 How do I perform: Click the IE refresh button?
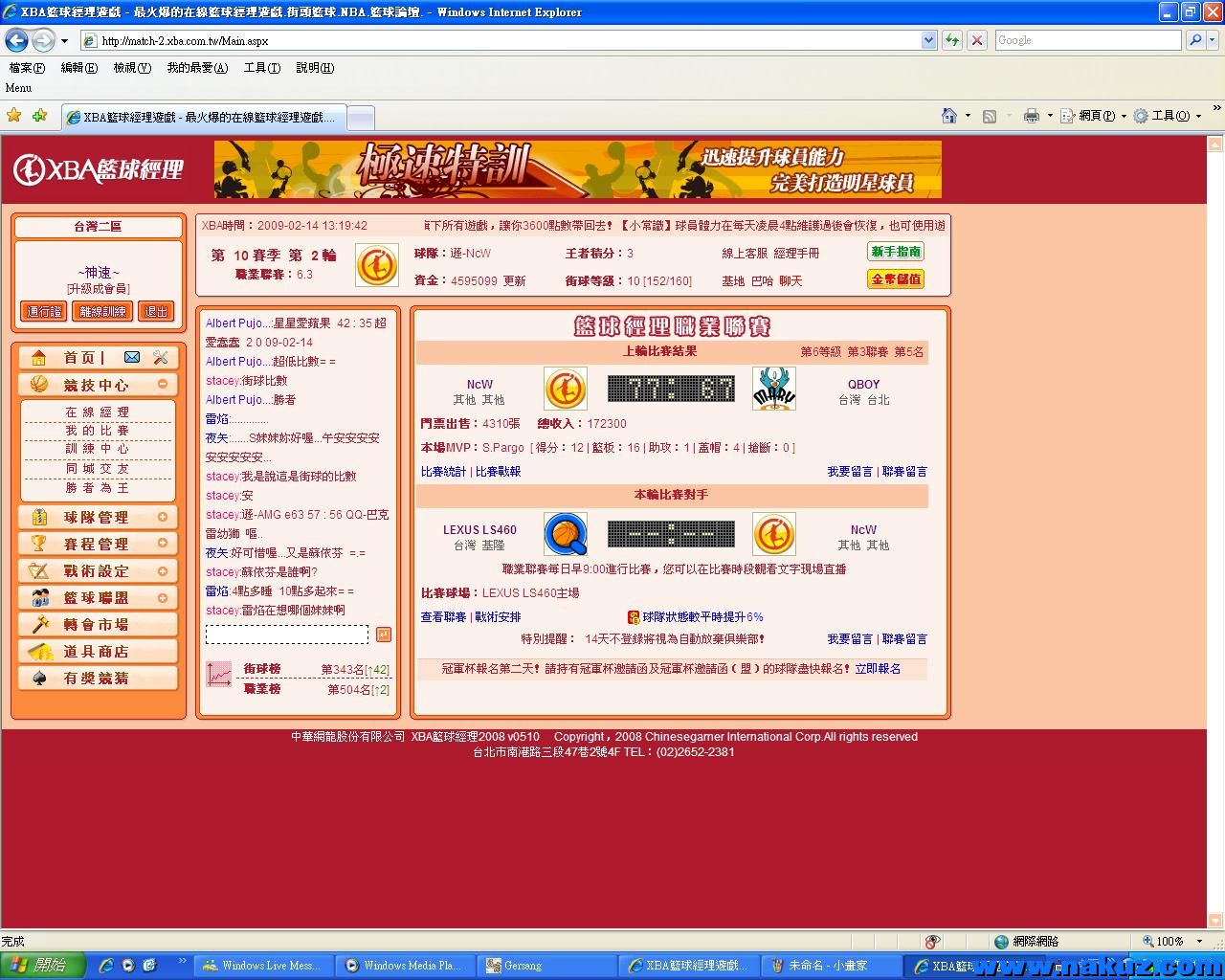951,40
